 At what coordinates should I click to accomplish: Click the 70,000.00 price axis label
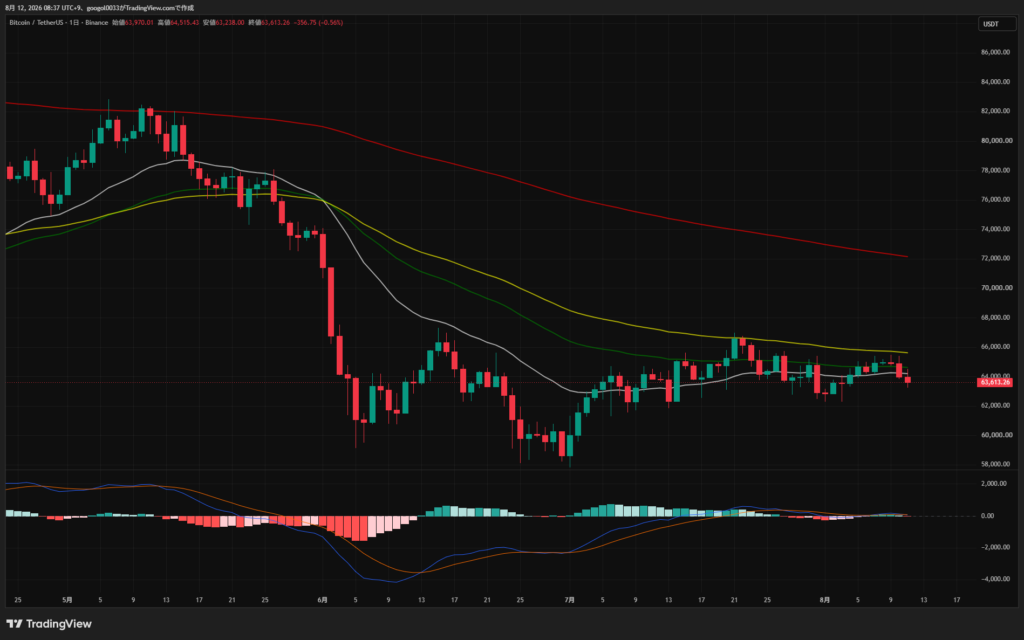pos(997,288)
